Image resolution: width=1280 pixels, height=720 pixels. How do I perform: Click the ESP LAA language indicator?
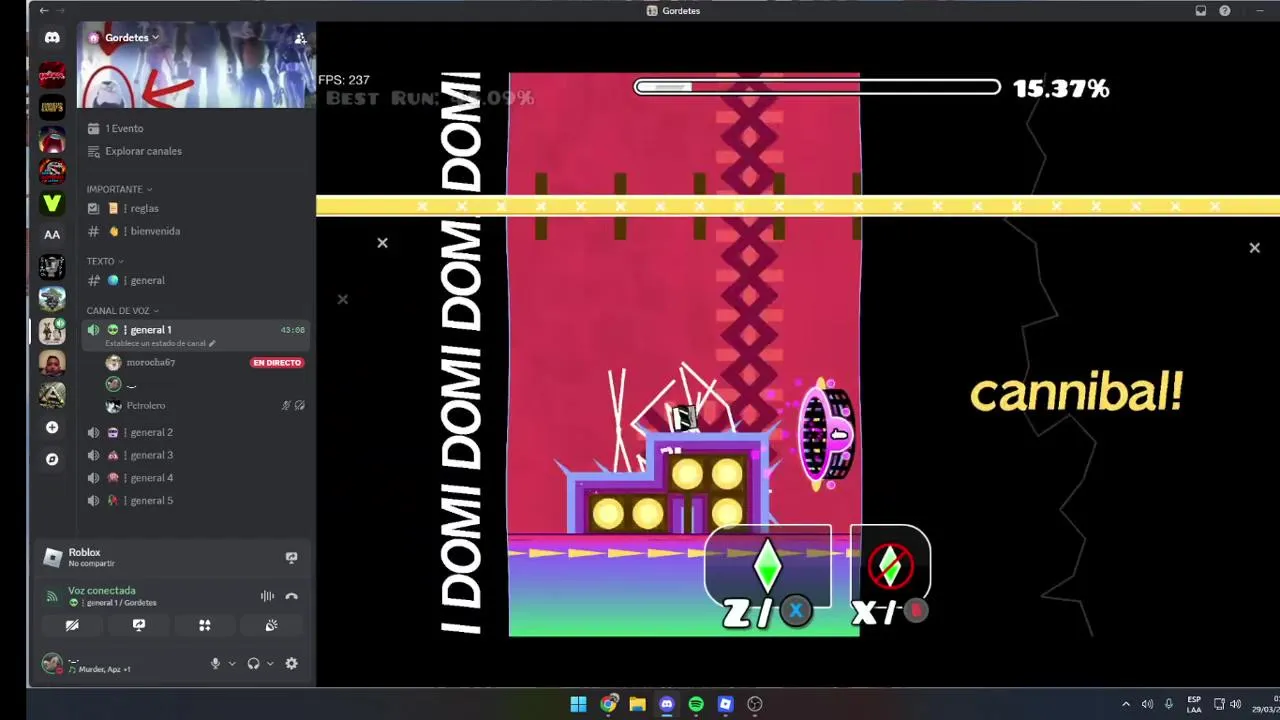(x=1194, y=704)
